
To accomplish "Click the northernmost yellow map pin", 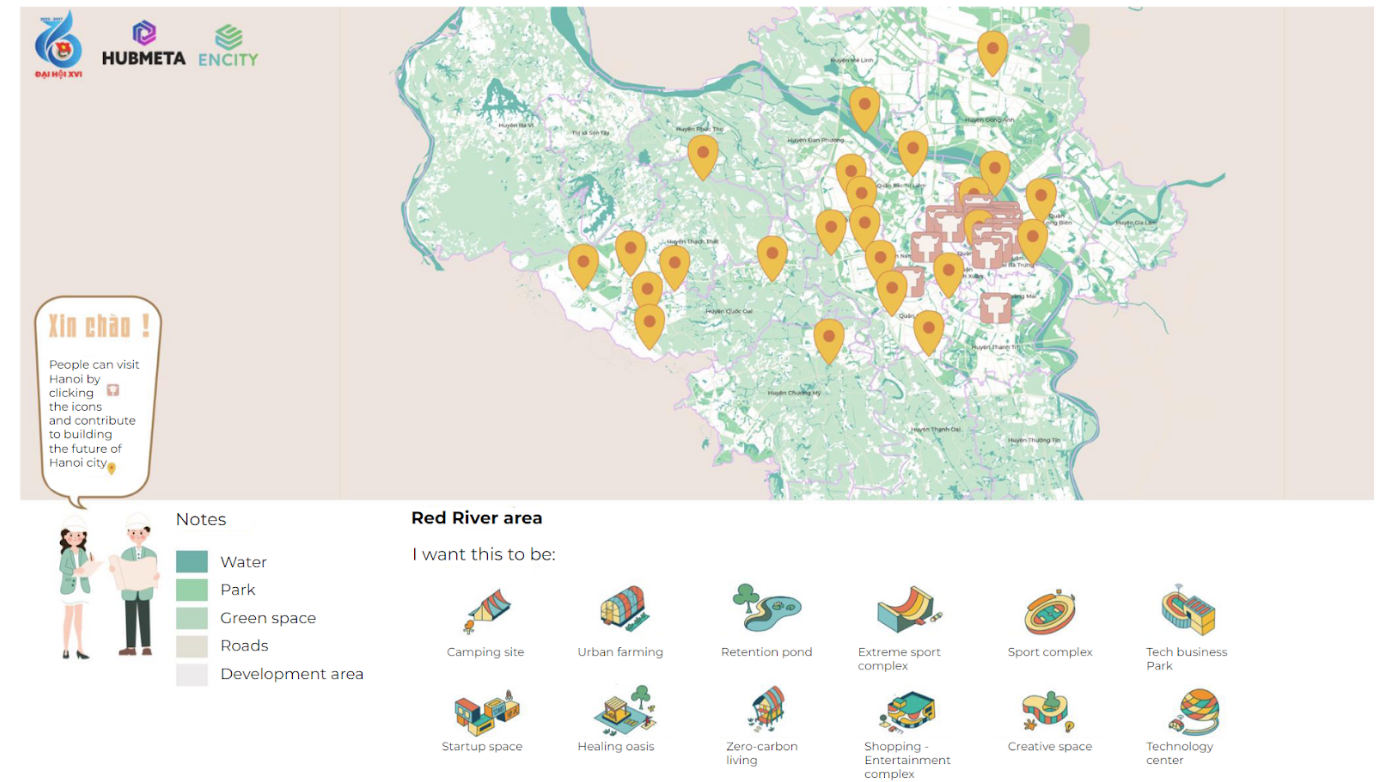I will 992,50.
